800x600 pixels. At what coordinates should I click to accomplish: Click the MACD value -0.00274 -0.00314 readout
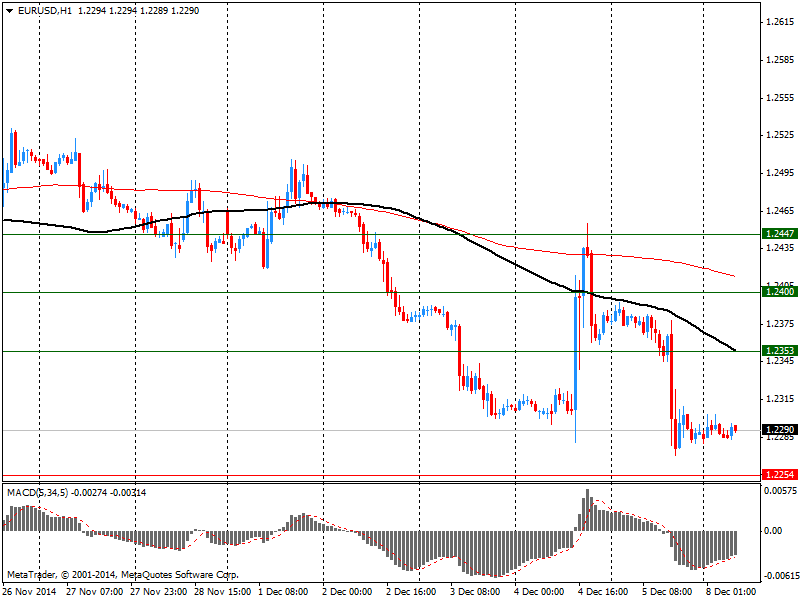pos(109,493)
